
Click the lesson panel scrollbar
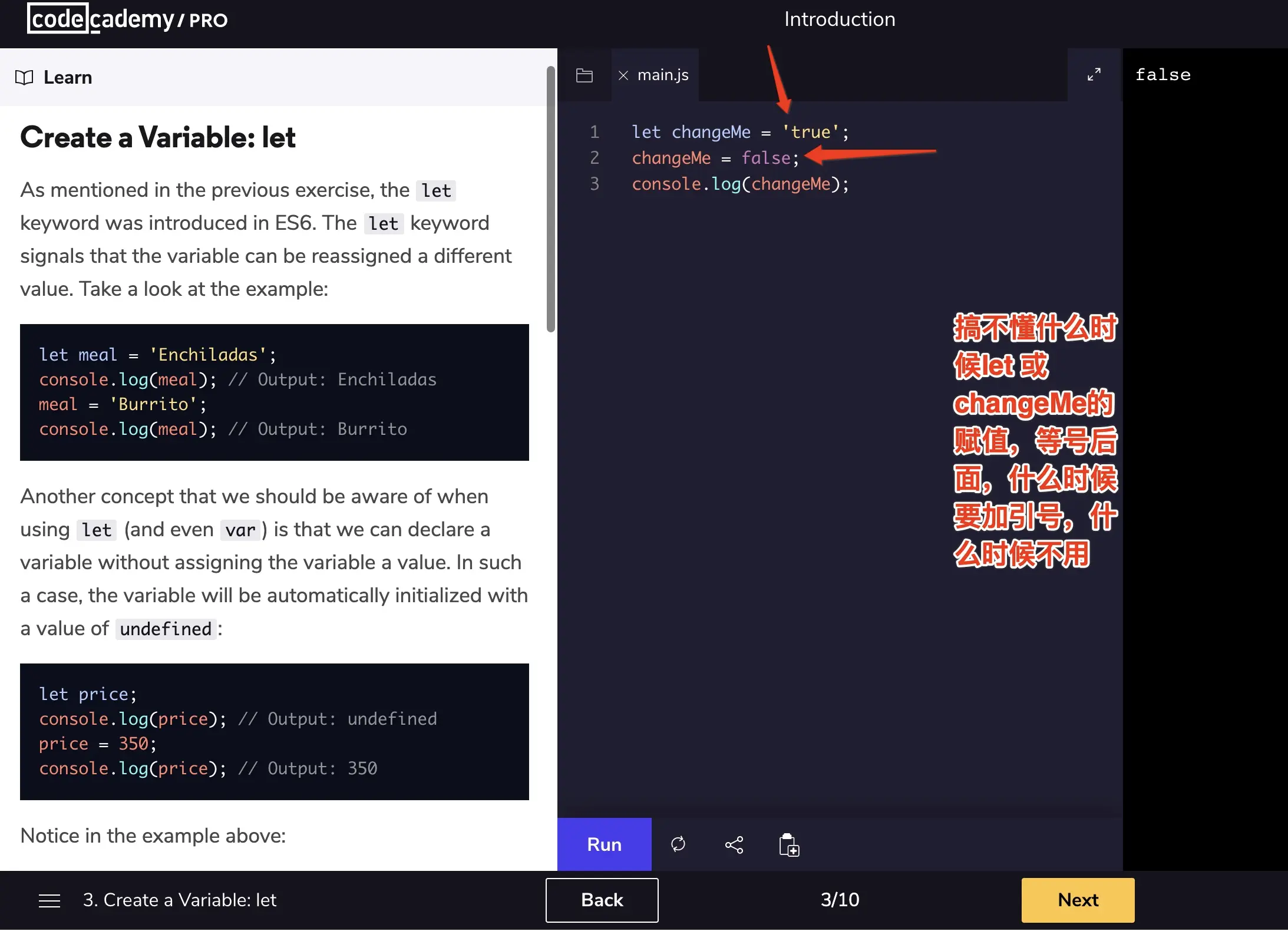[551, 200]
